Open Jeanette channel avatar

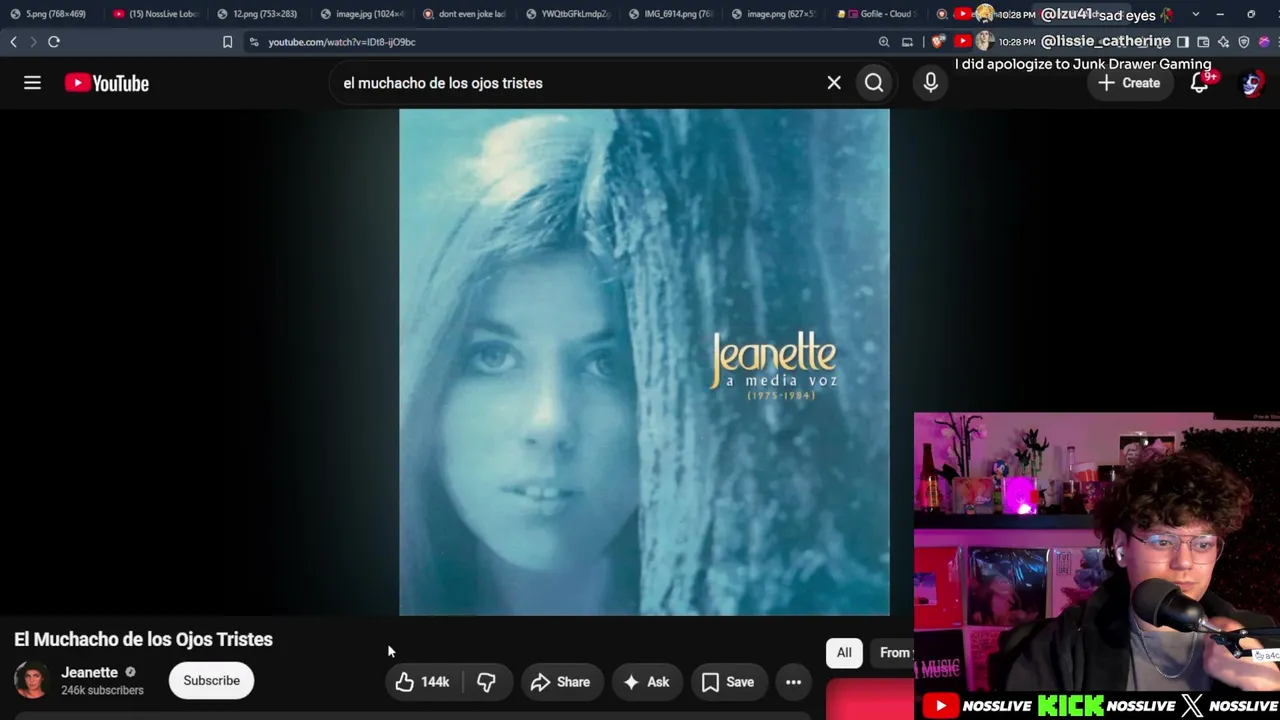point(31,680)
